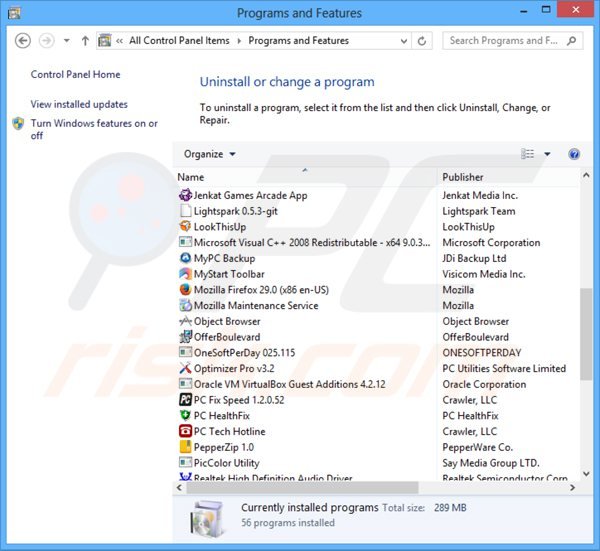Click the Forward navigation arrow
600x551 pixels.
47,41
